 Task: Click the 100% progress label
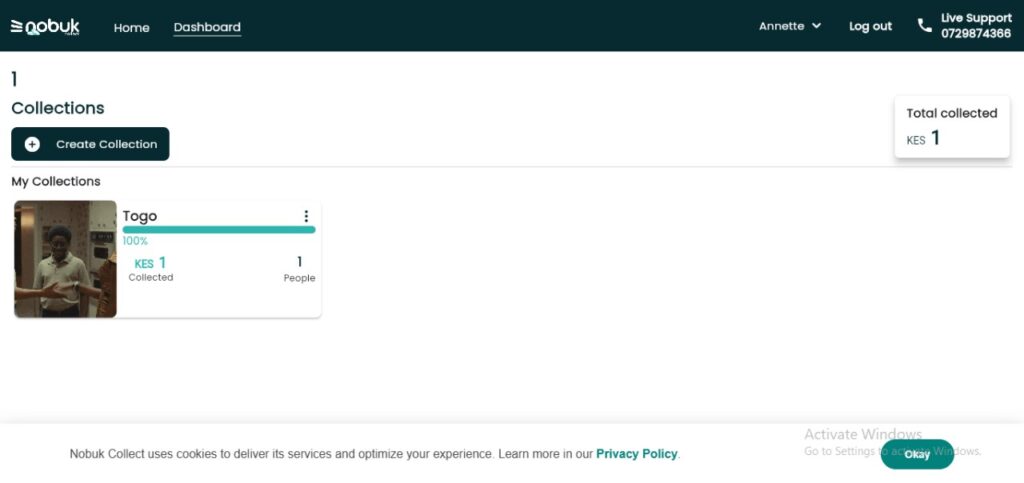(x=135, y=241)
